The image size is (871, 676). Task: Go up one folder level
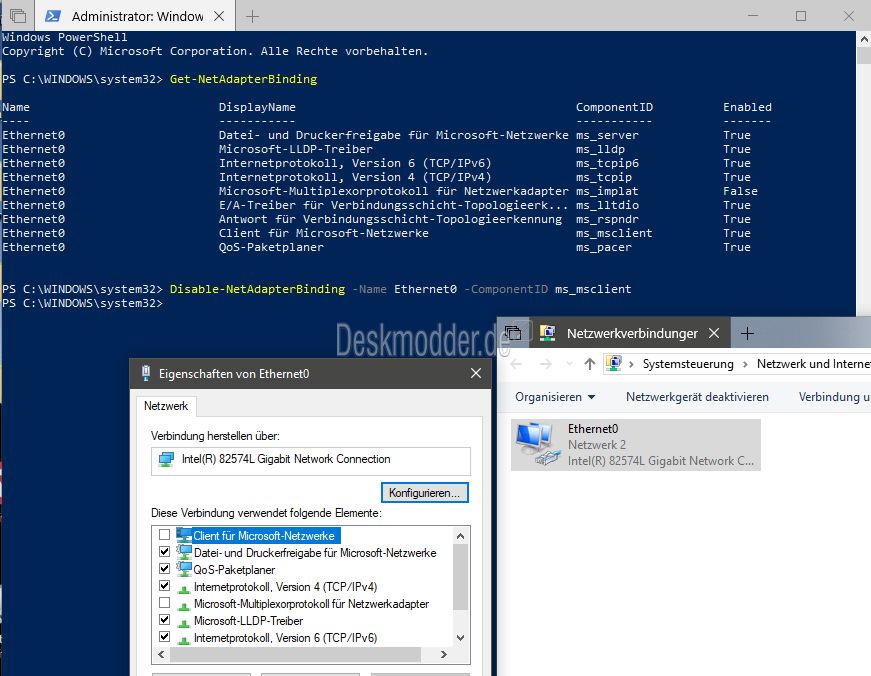(590, 364)
